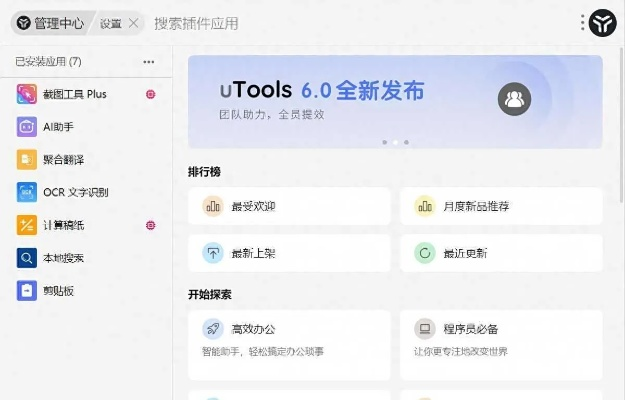Click the red badge next to 截图工具 Plus
625x400 pixels.
pos(151,94)
